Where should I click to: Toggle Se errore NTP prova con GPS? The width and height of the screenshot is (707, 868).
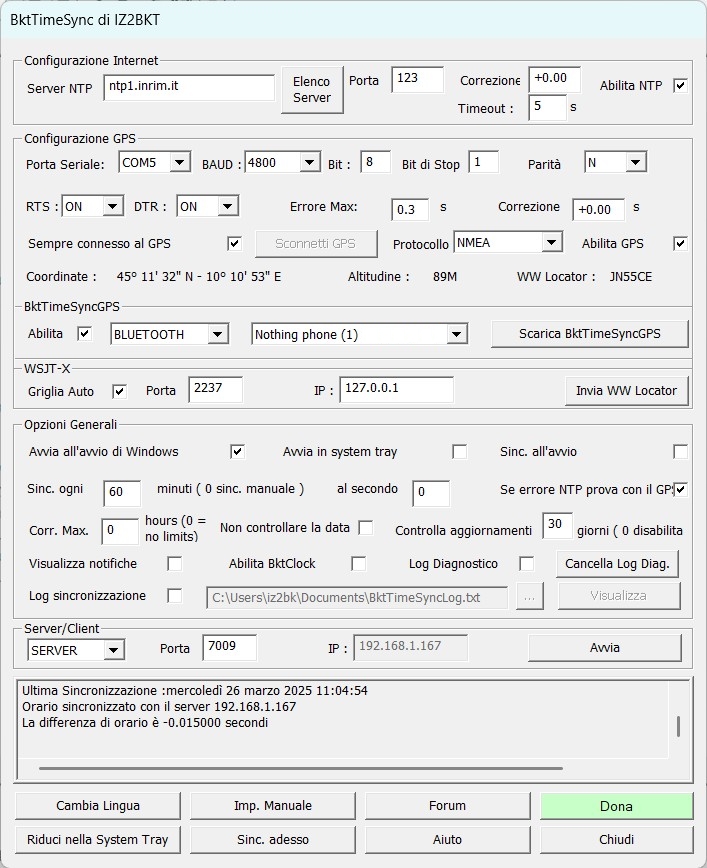click(x=680, y=490)
